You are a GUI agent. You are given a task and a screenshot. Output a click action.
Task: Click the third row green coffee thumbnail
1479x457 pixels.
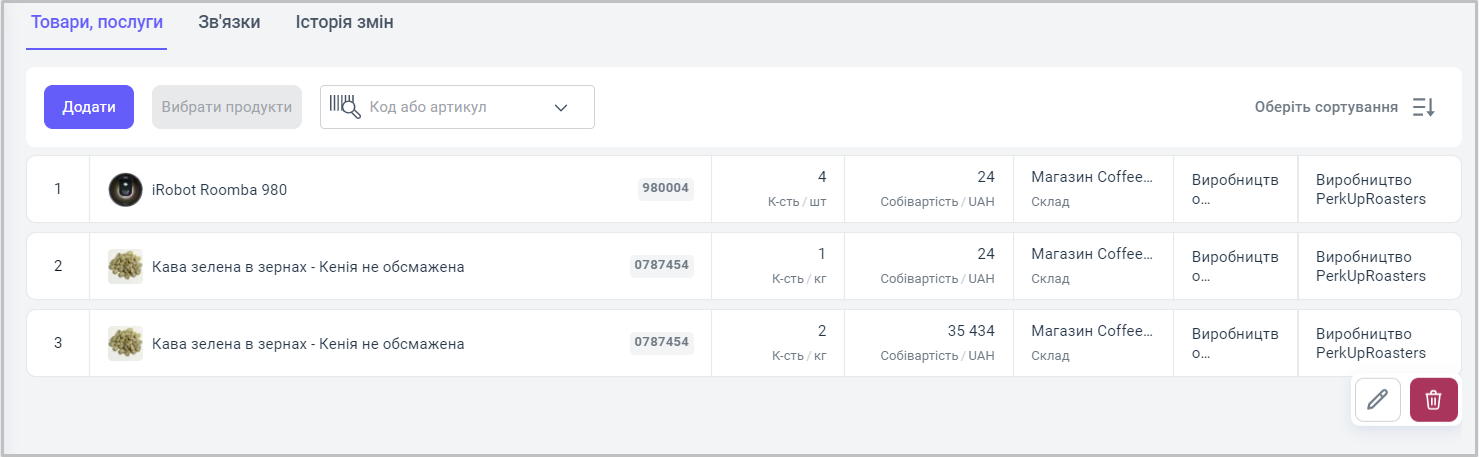pos(125,343)
